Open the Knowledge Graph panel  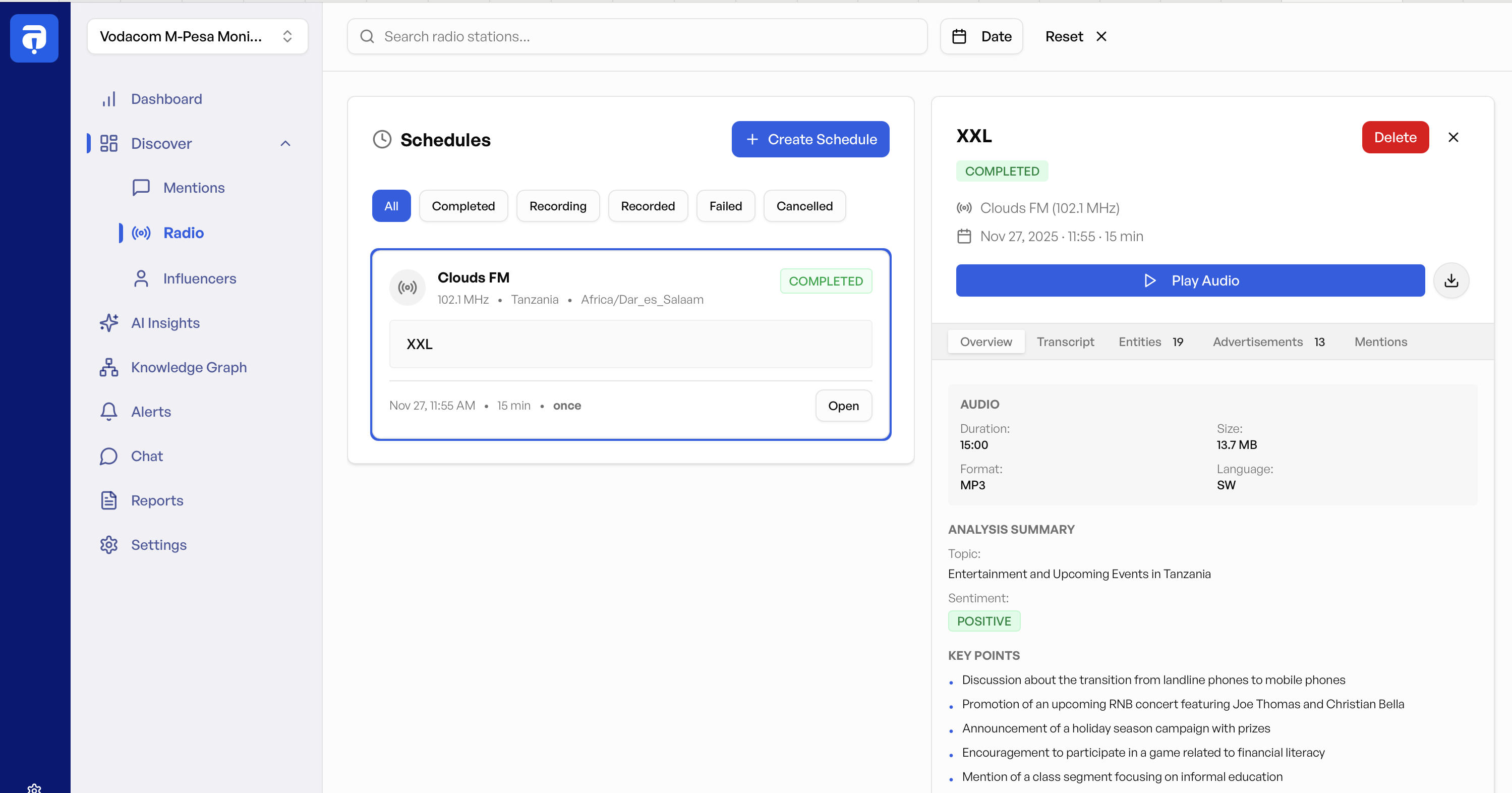pos(189,367)
